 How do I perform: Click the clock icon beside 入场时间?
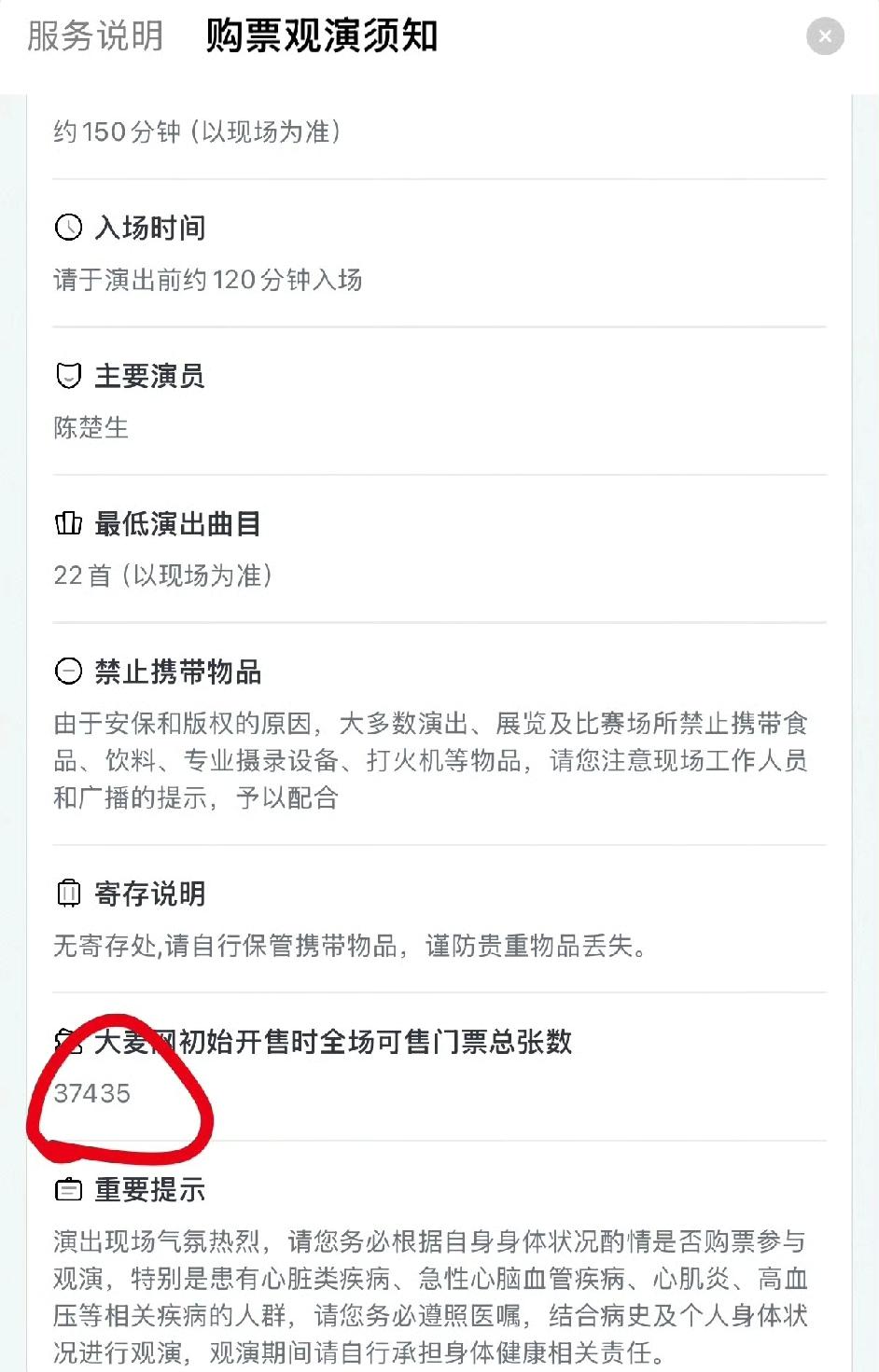69,228
